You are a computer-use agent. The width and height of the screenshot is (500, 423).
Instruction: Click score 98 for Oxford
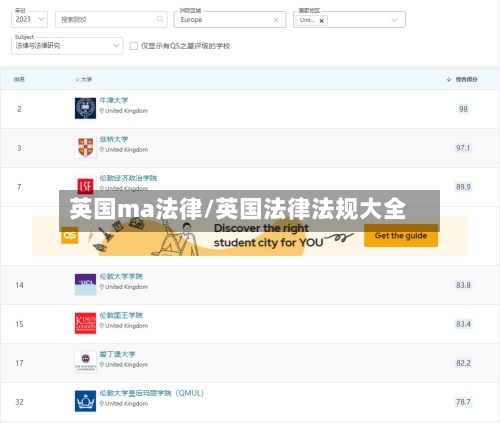coord(463,109)
